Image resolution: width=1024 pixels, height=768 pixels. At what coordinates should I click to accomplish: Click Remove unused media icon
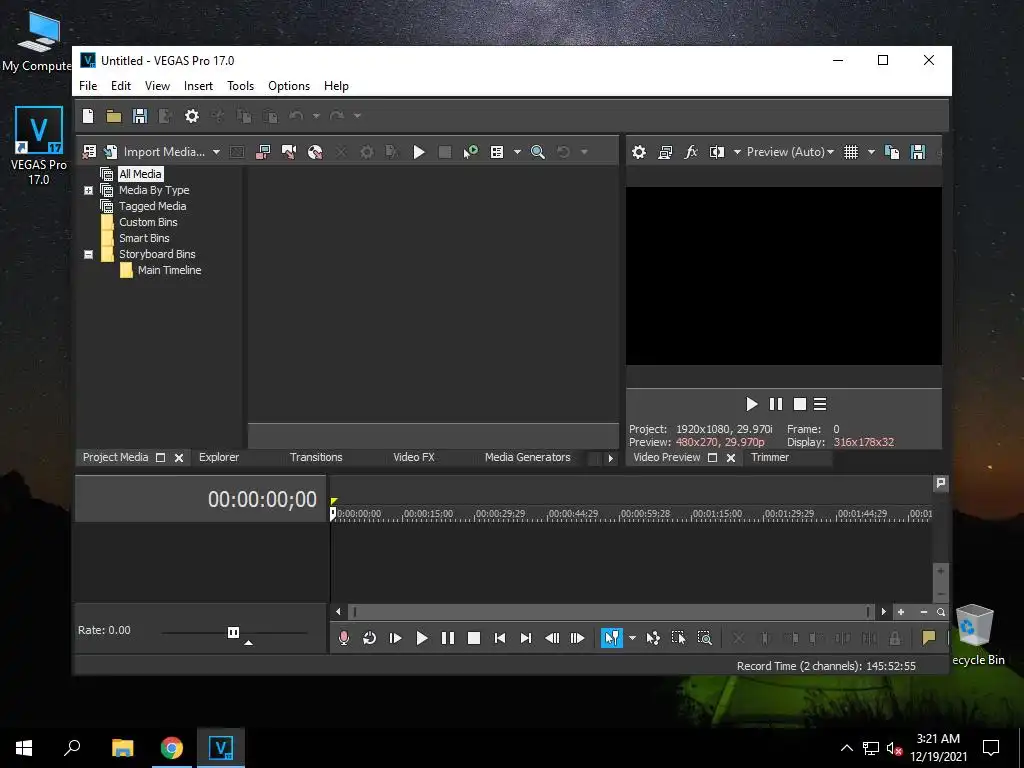(x=89, y=152)
